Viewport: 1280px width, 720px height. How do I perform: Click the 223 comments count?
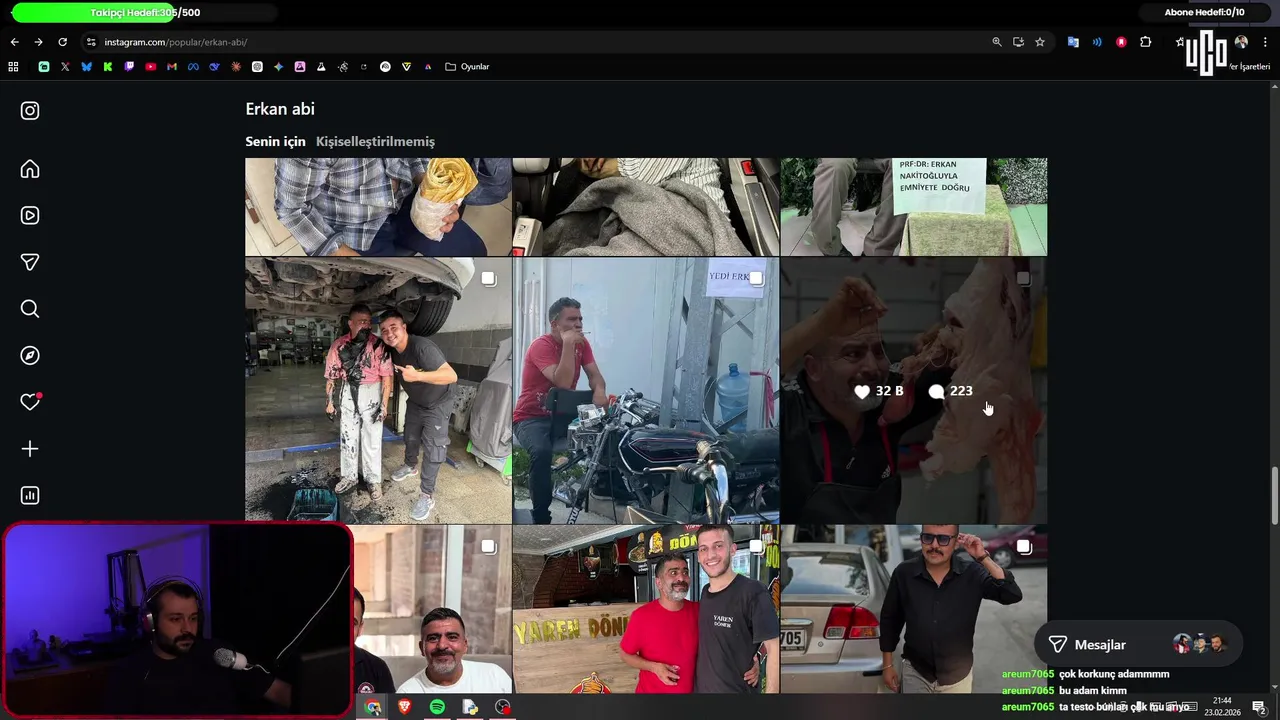[x=961, y=391]
